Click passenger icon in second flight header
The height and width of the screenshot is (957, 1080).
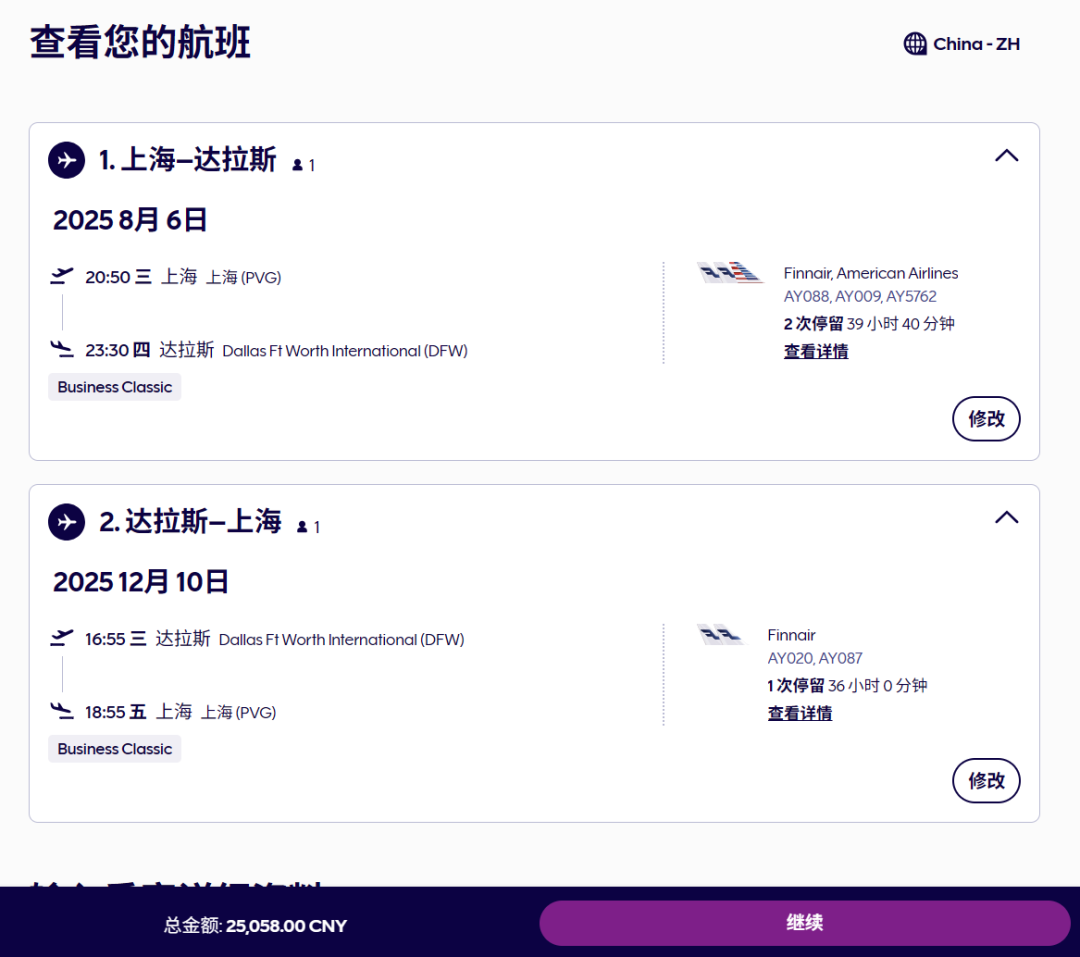(x=302, y=527)
